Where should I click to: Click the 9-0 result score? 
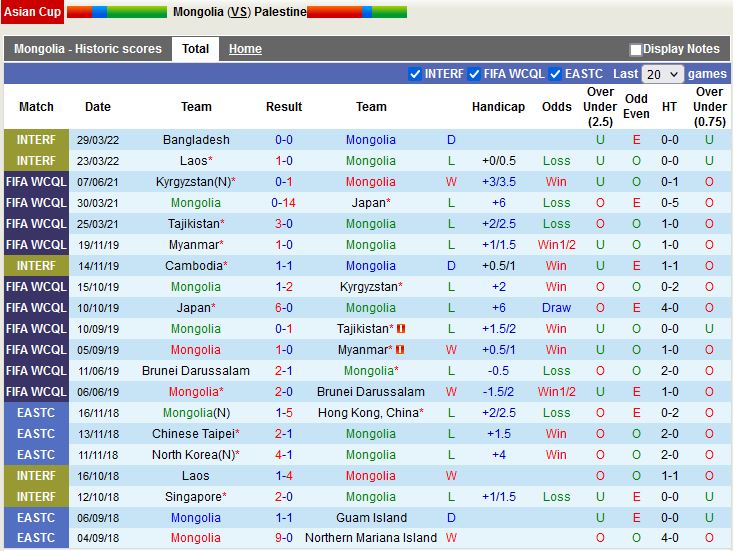point(284,538)
